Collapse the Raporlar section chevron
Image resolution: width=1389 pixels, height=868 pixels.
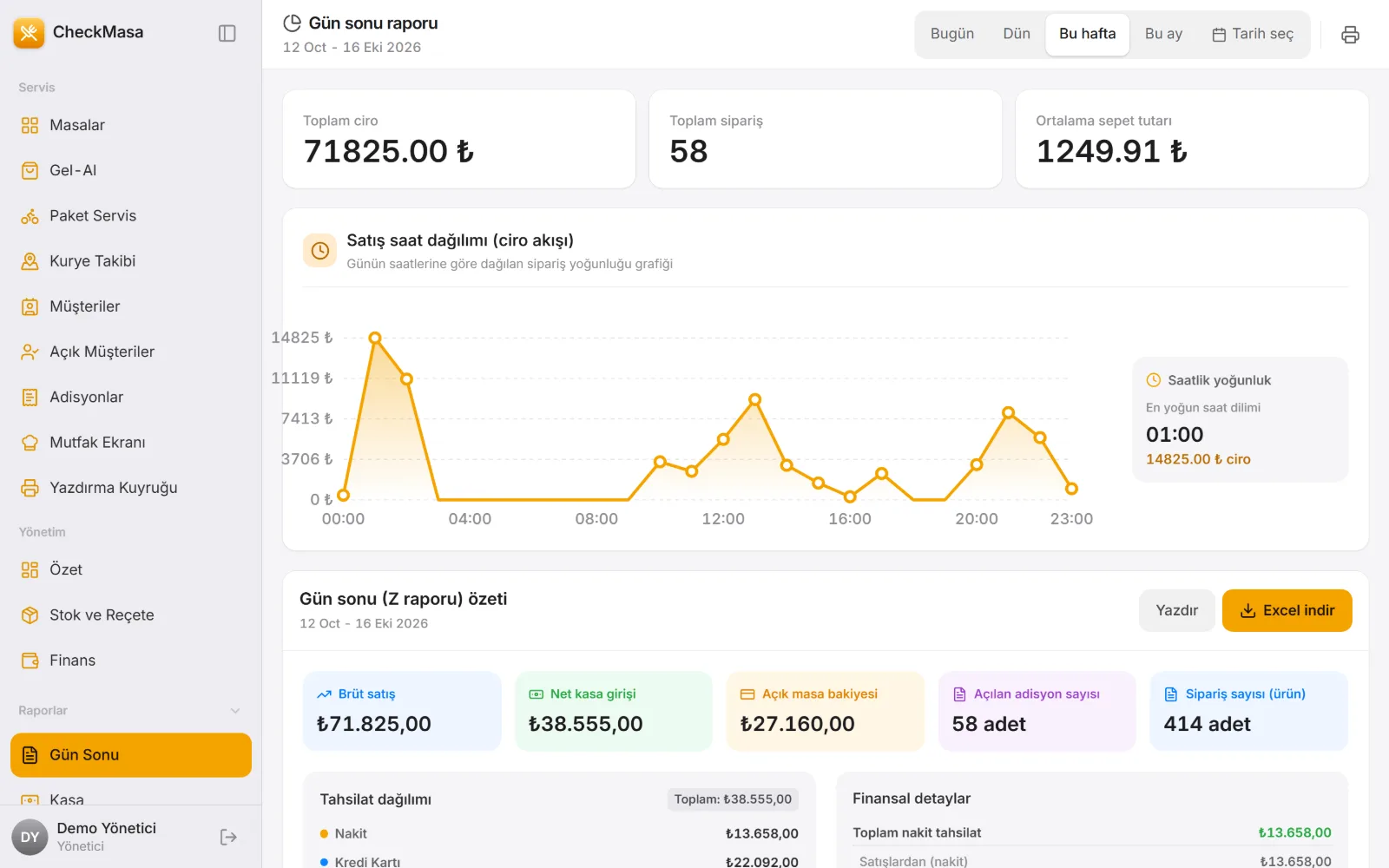[235, 711]
